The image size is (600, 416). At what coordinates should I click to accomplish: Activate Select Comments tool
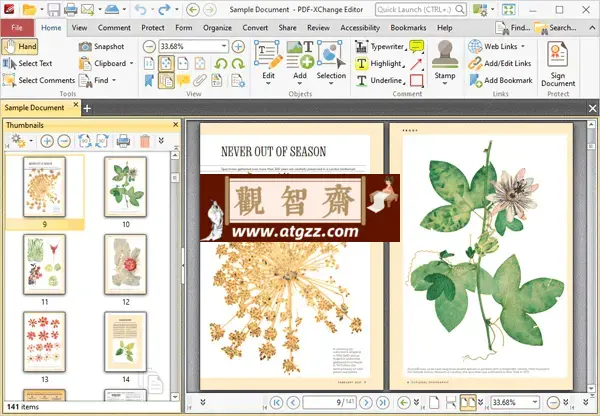click(39, 80)
